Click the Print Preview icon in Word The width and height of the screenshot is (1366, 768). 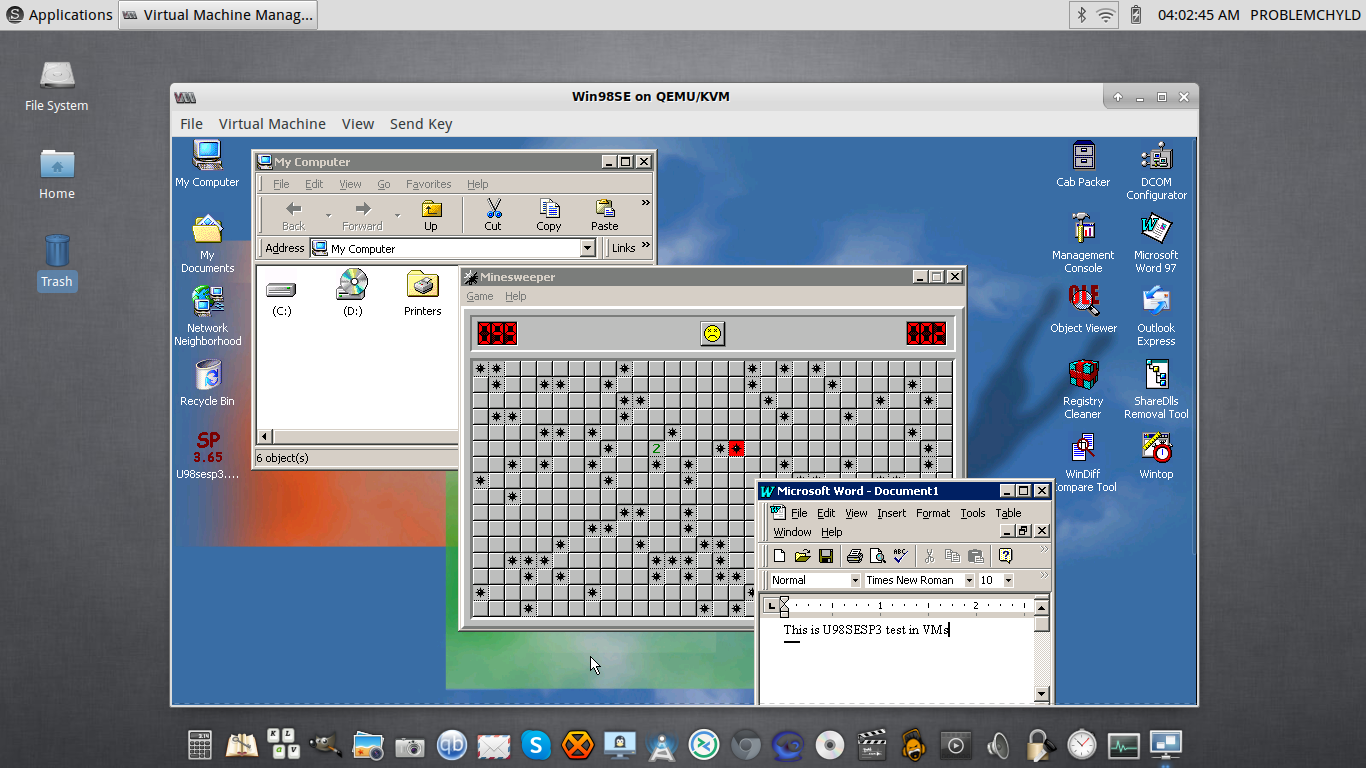tap(877, 556)
